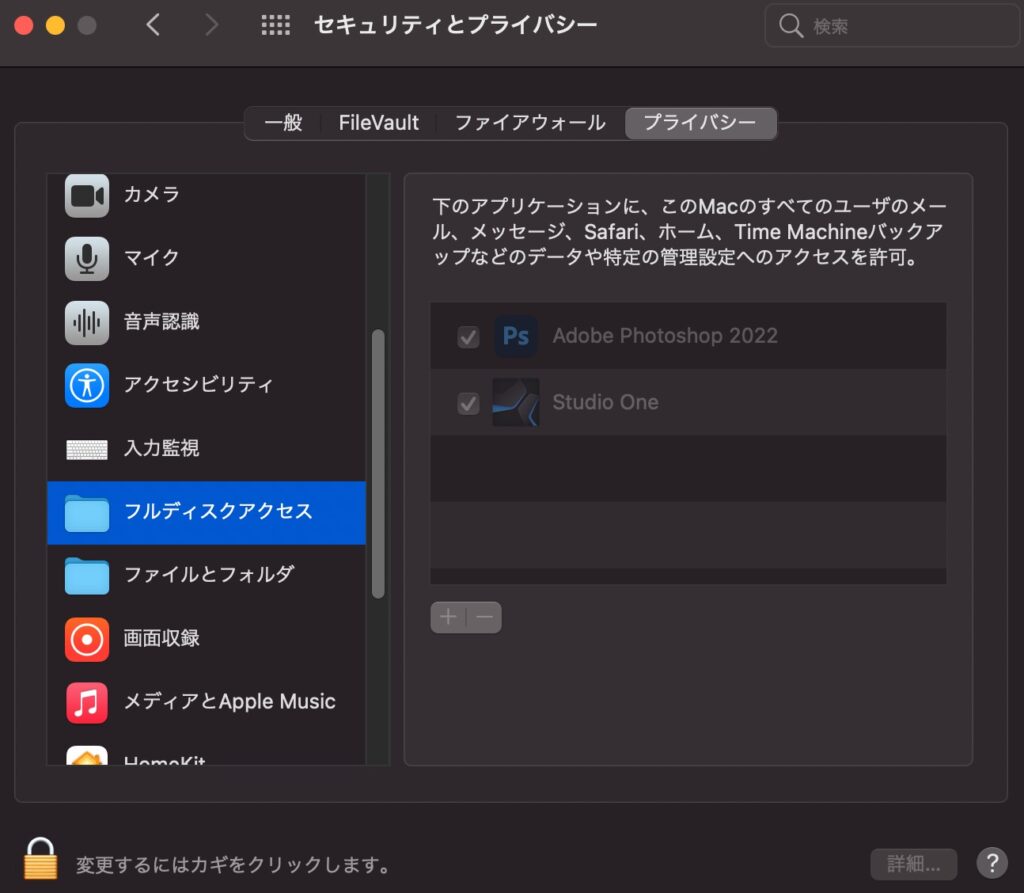Screen dimensions: 1024x893
Task: Click the padlock icon to unlock changes
Action: point(41,860)
